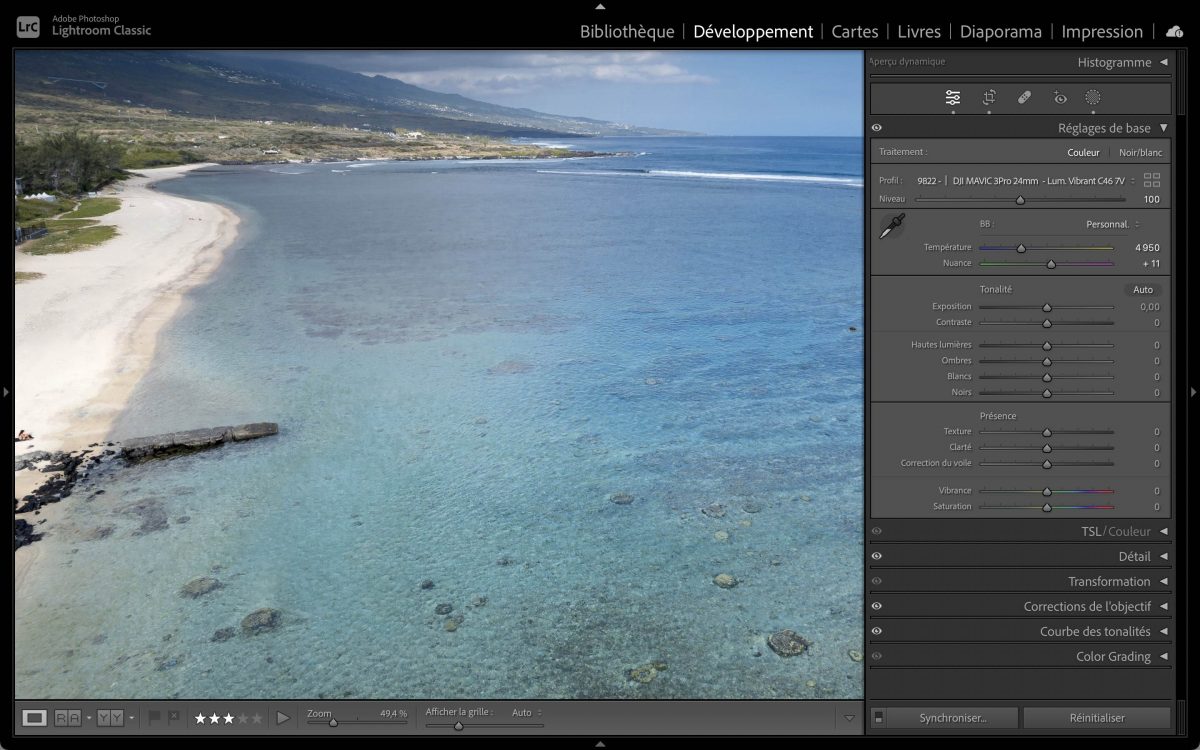Pick the white balance eyedropper tool
Screen dimensions: 1200x750
pos(891,226)
